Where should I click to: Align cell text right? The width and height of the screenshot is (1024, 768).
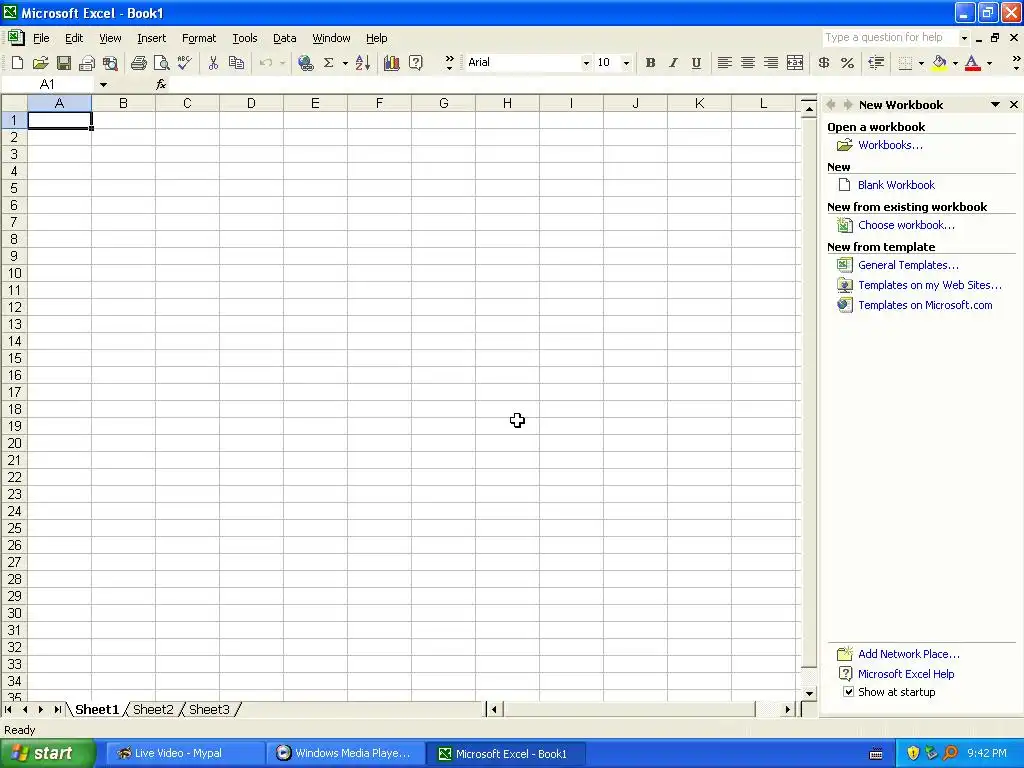tap(771, 63)
